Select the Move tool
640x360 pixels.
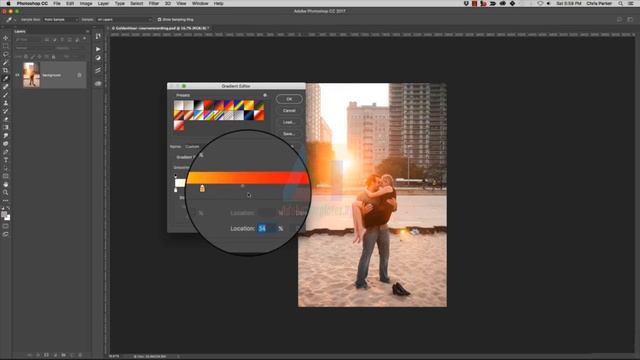click(5, 38)
